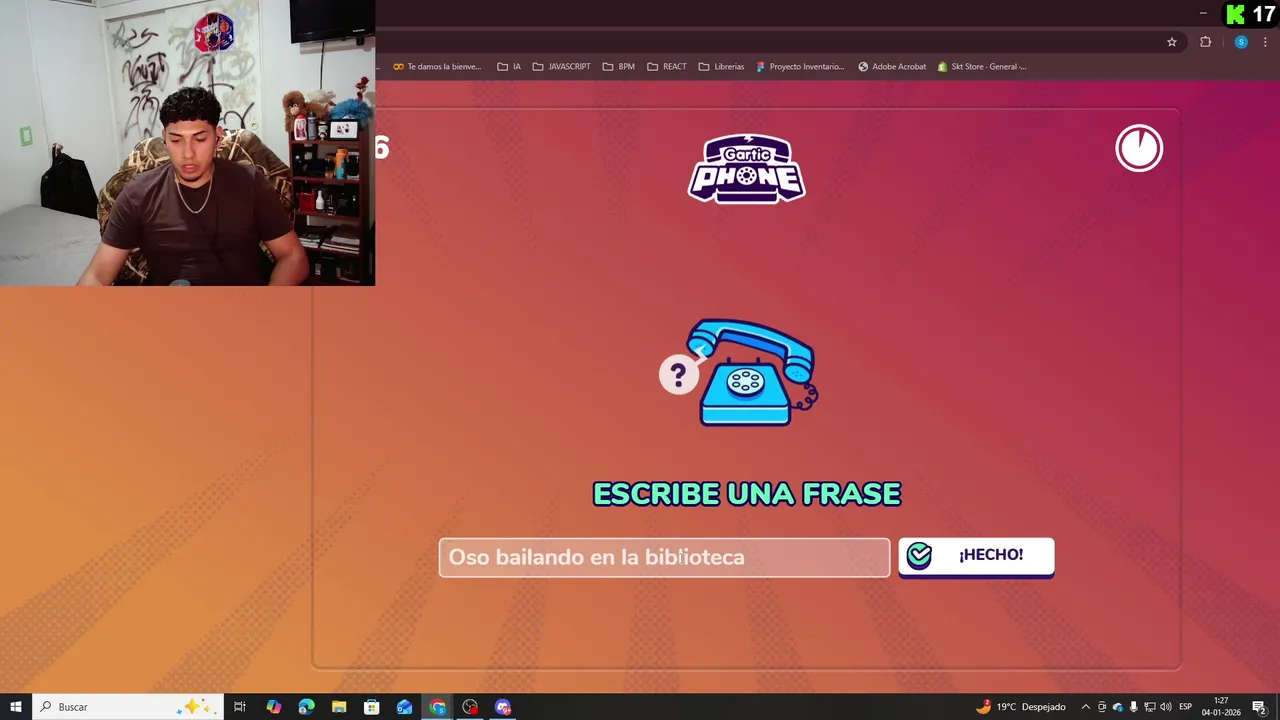Expand the Librerias bookmarks folder
The image size is (1280, 720).
(721, 67)
